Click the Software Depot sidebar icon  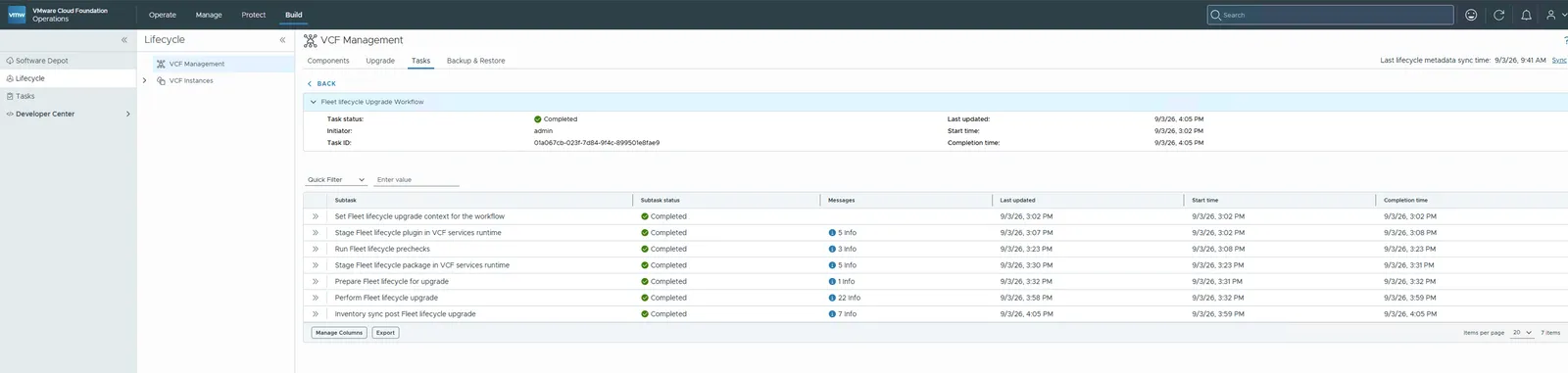tap(10, 61)
